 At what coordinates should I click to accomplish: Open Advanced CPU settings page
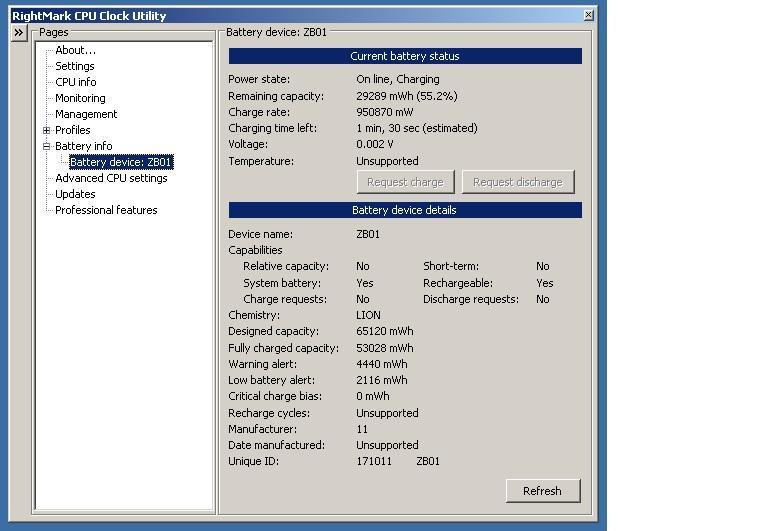point(111,178)
